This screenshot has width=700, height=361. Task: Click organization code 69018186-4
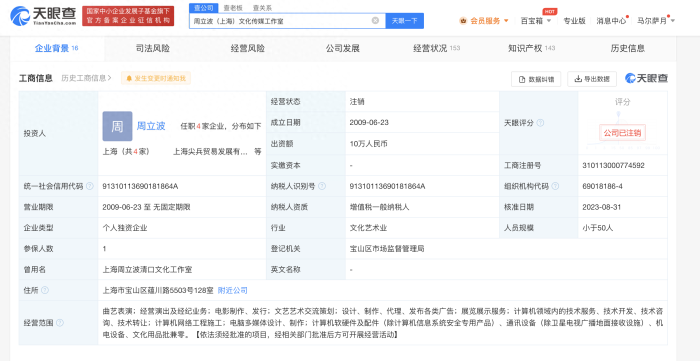pyautogui.click(x=602, y=186)
